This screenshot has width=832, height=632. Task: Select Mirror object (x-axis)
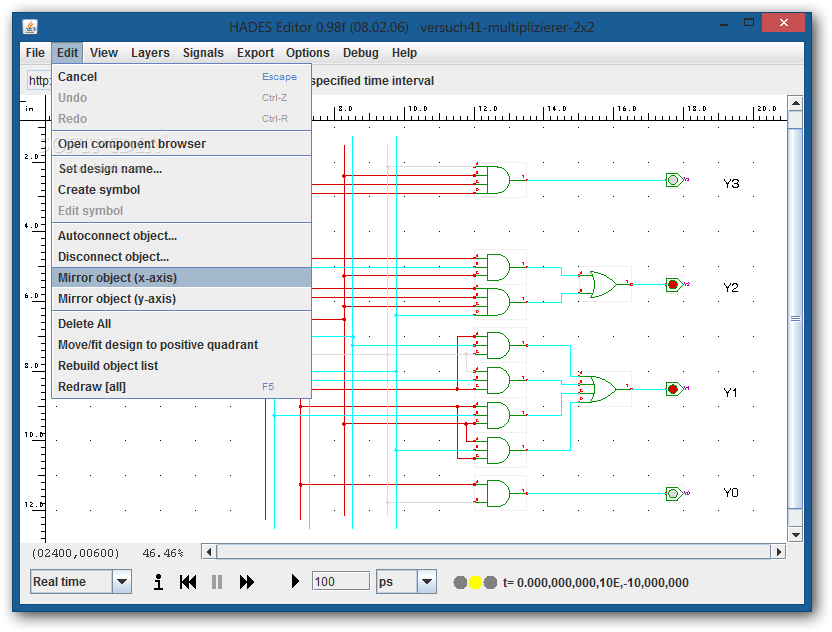[181, 278]
